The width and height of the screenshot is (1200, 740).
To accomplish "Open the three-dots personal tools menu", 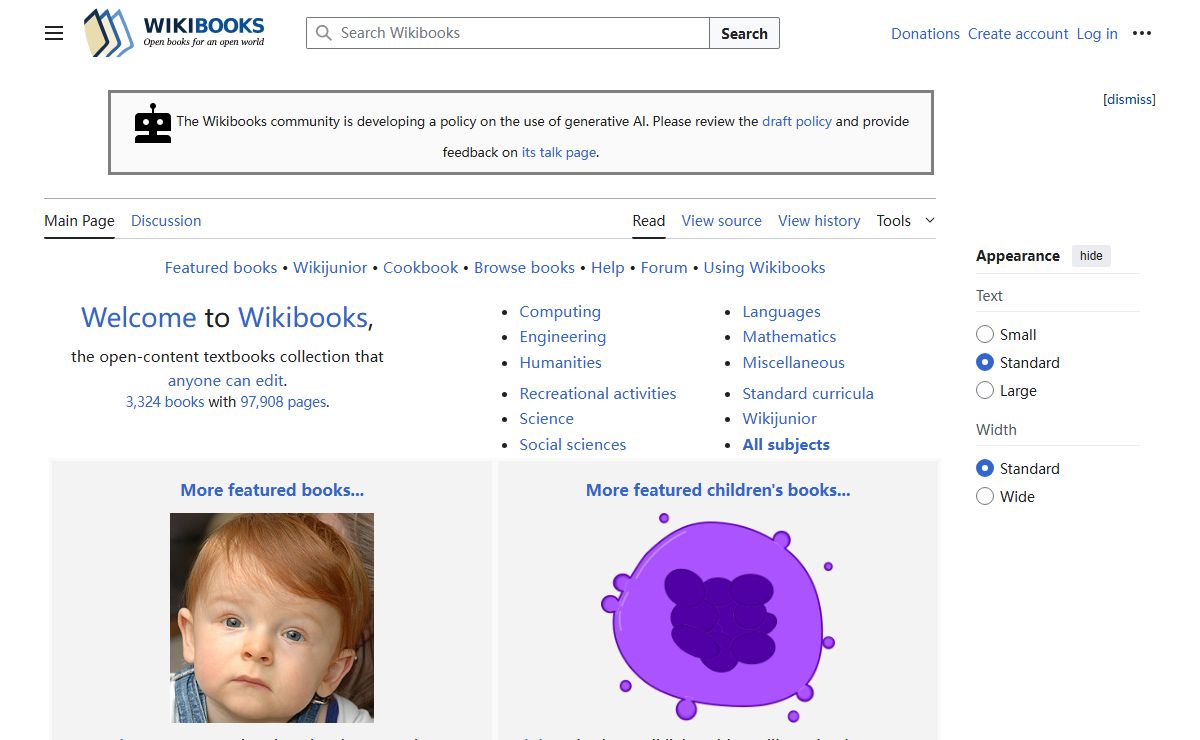I will (x=1142, y=33).
